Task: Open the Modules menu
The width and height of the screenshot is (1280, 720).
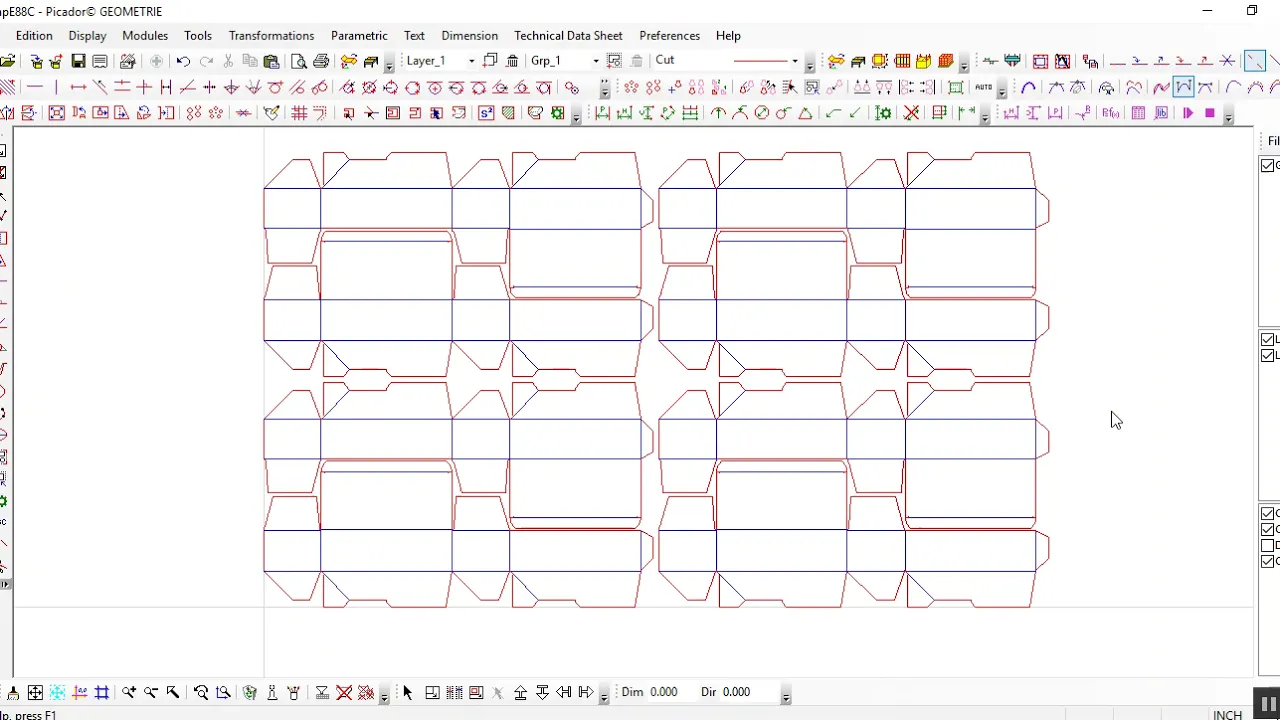Action: (x=145, y=35)
